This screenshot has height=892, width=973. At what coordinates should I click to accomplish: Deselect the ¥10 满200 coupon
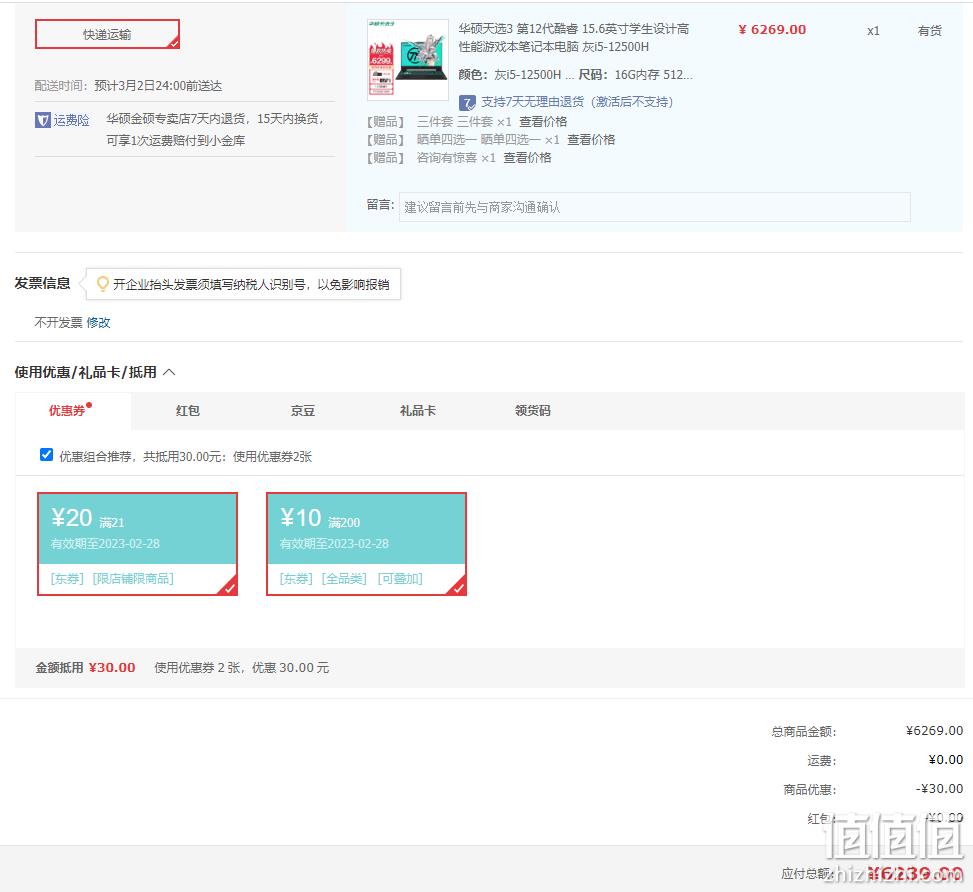[366, 544]
